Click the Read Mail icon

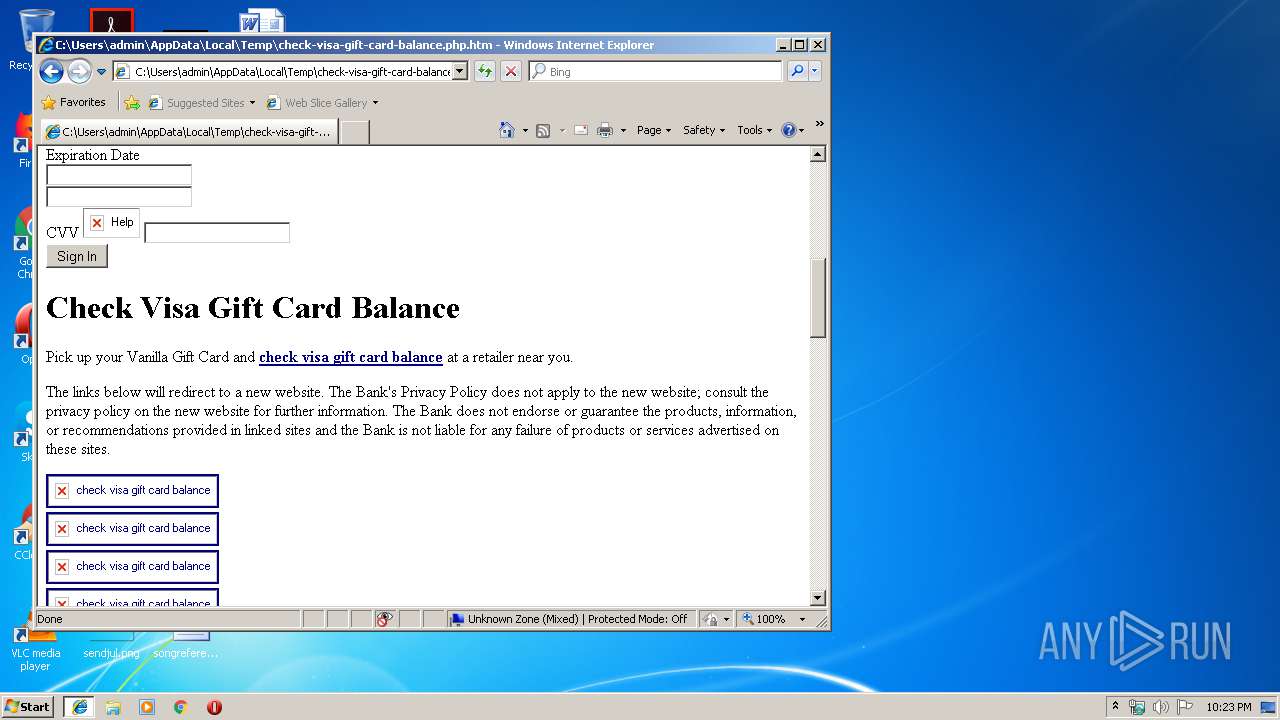pyautogui.click(x=580, y=130)
